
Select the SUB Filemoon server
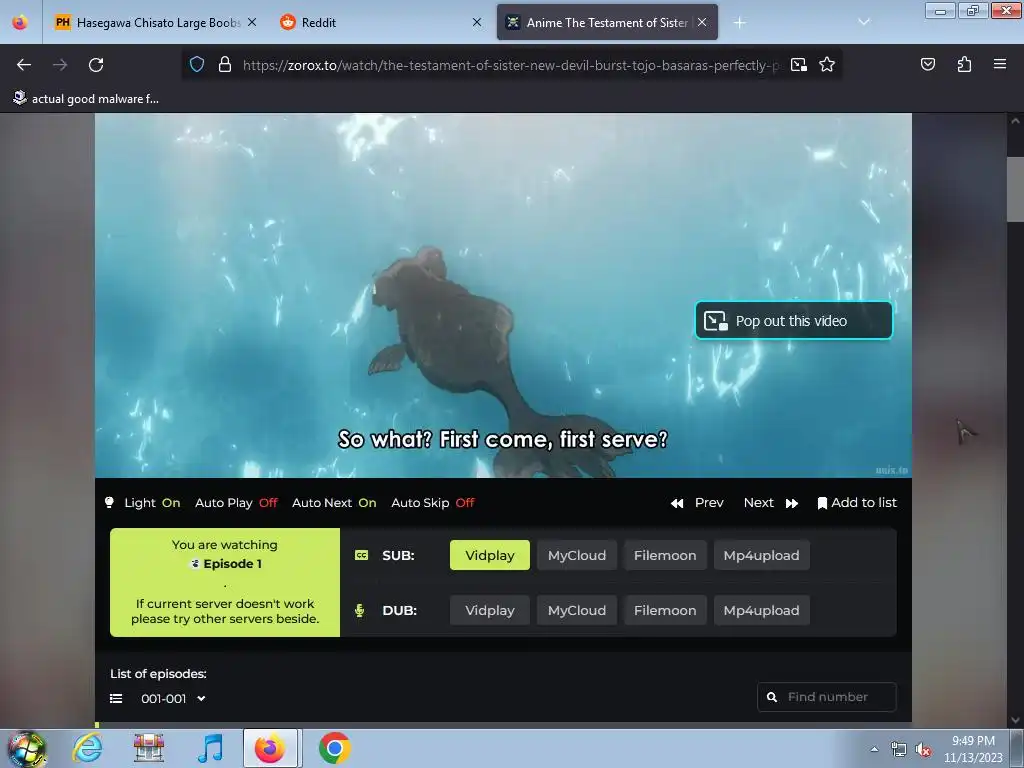click(x=665, y=555)
